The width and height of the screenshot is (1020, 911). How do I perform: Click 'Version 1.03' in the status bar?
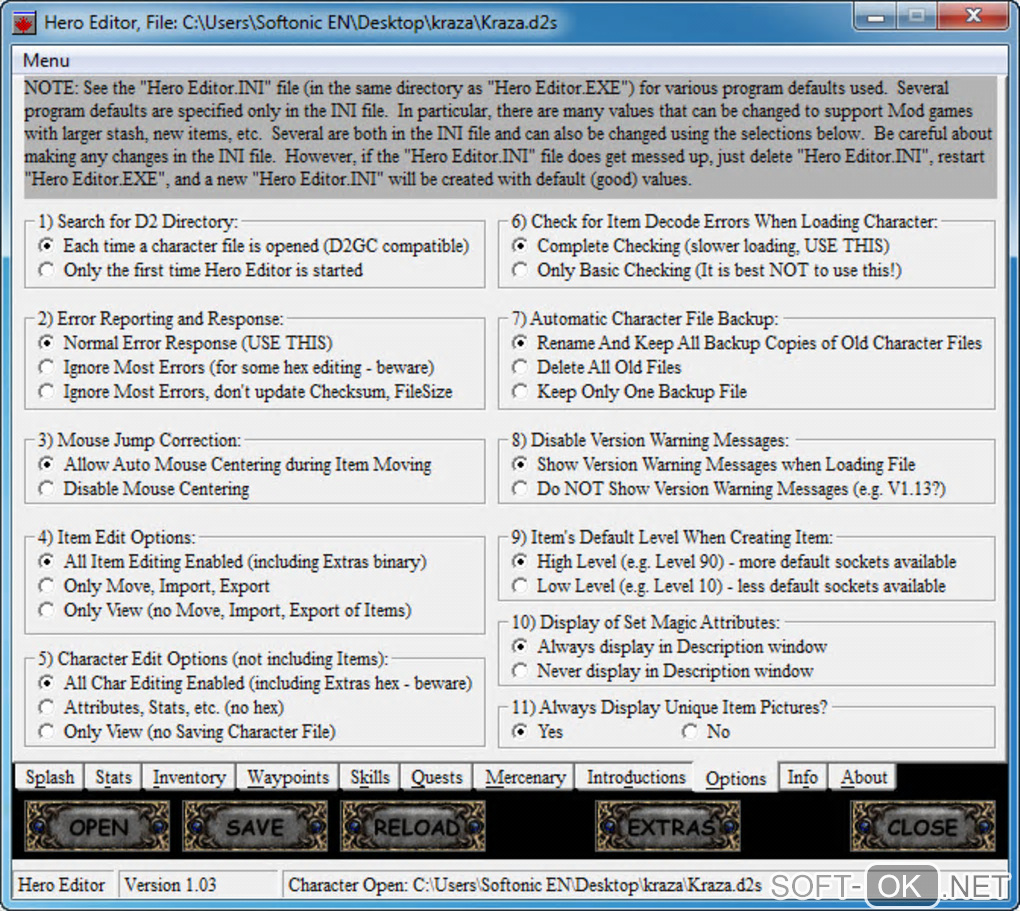170,885
